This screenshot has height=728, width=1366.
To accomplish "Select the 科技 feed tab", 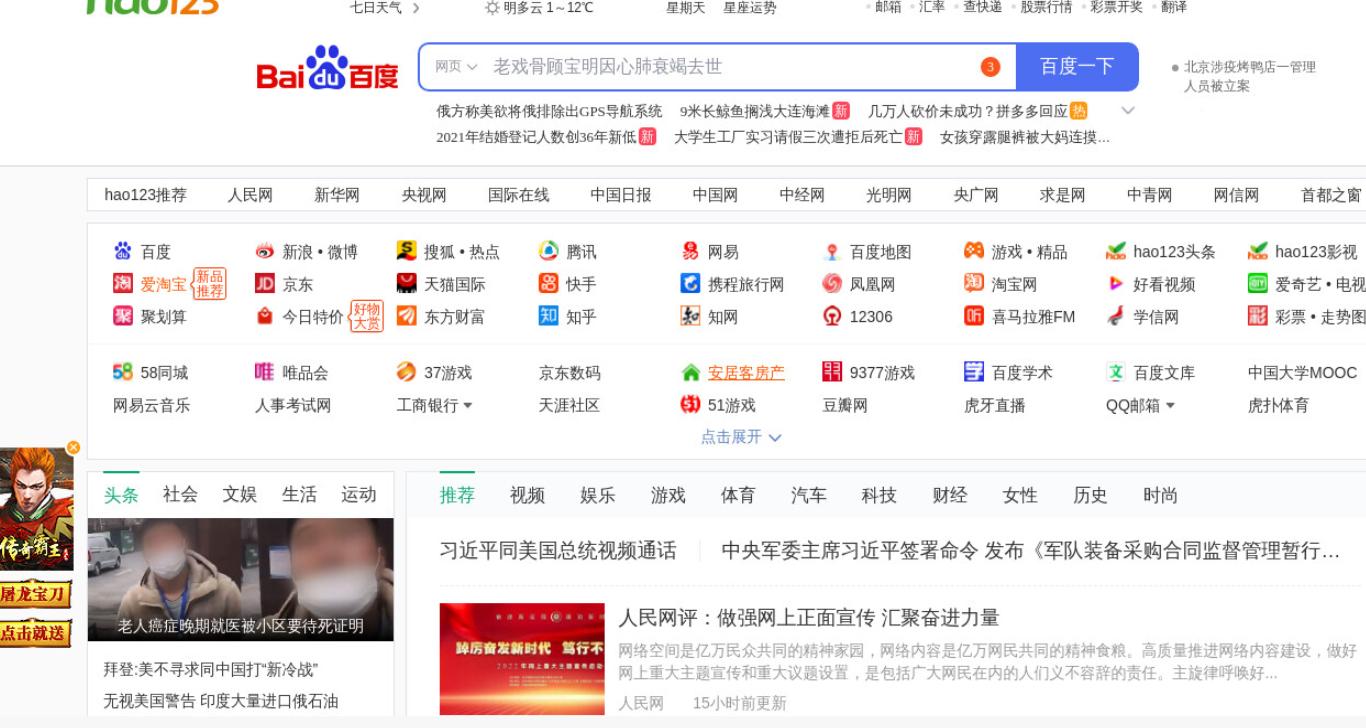I will [x=879, y=495].
